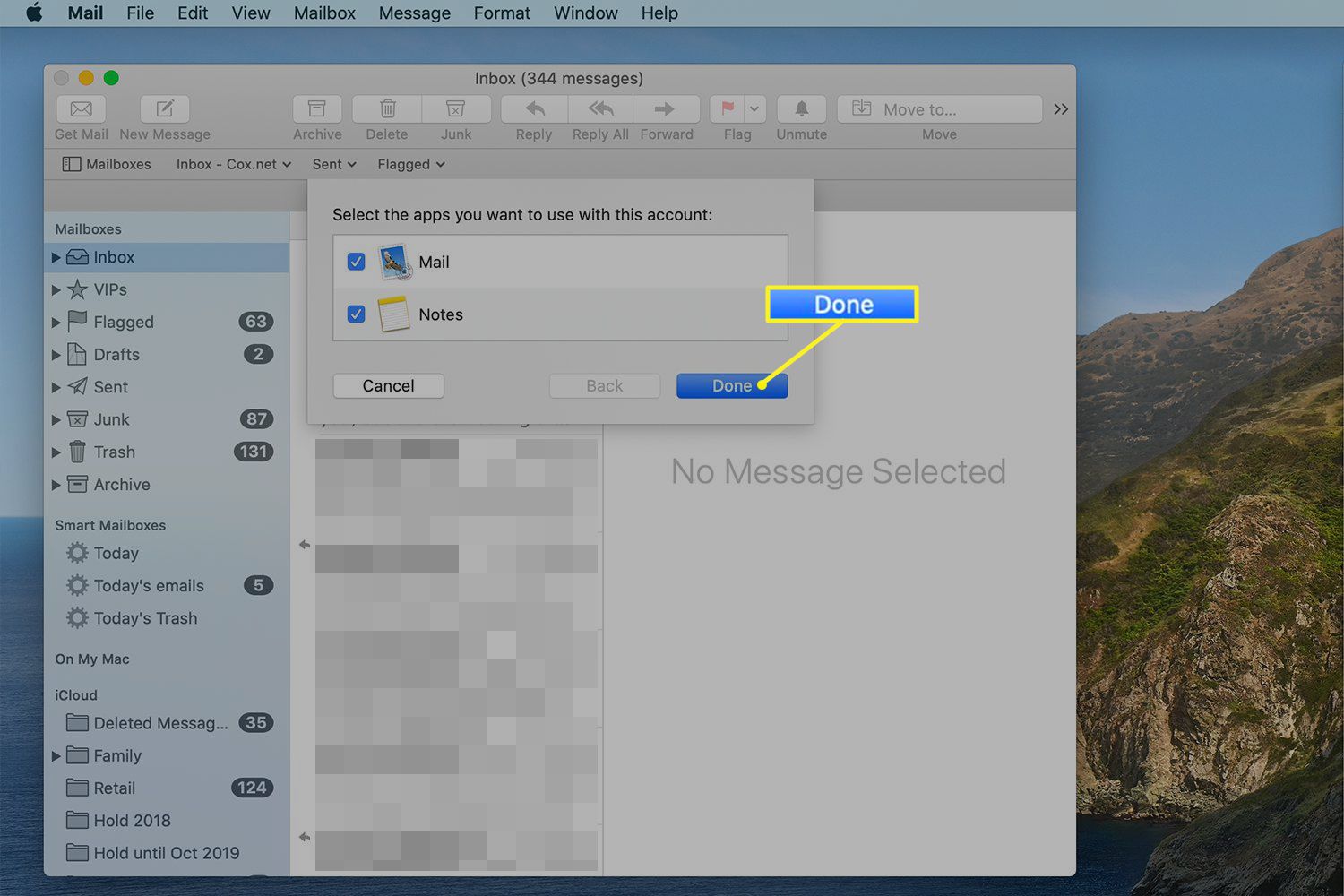Viewport: 1344px width, 896px height.
Task: Uncheck the Notes app checkbox
Action: (x=356, y=314)
